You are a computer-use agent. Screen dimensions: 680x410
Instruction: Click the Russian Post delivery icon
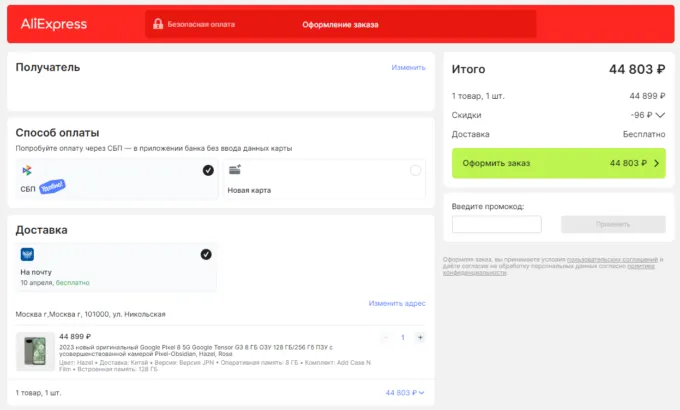[x=28, y=254]
